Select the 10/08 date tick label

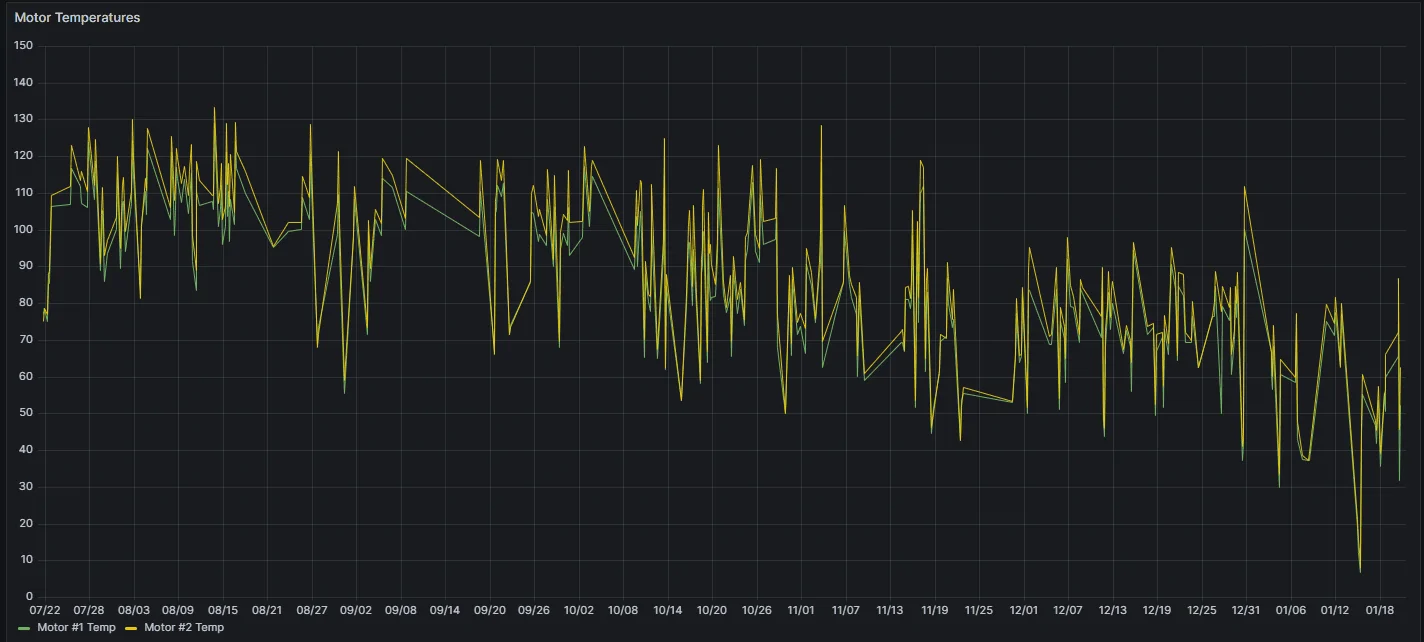(623, 609)
